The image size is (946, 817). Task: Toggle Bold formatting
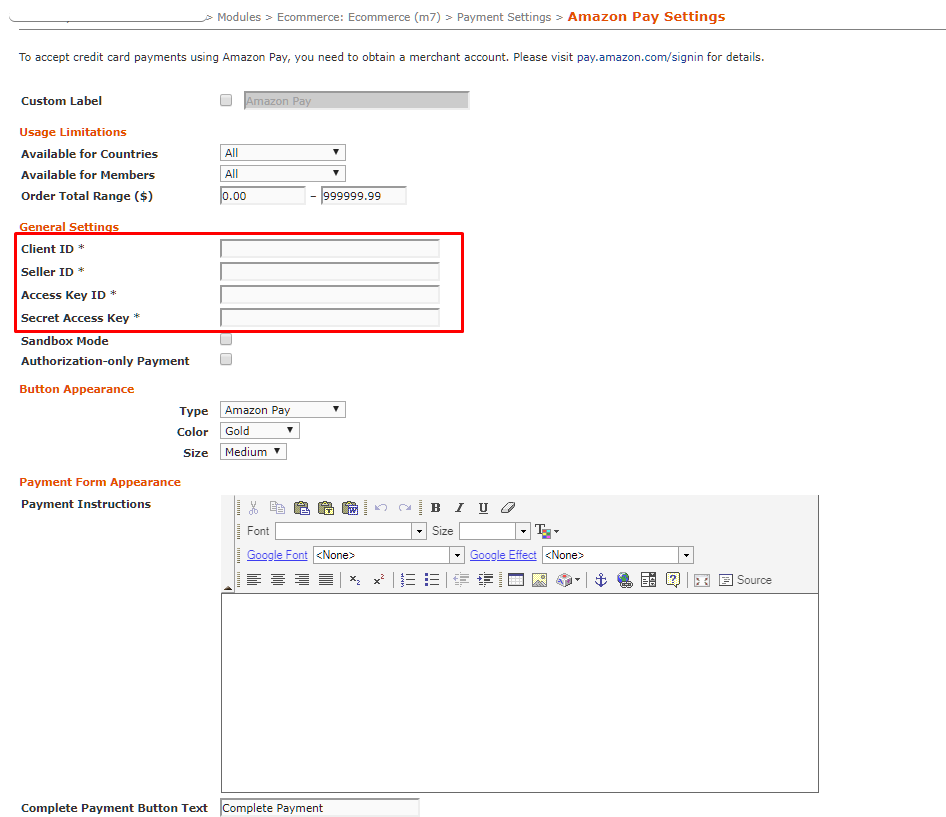(x=436, y=508)
